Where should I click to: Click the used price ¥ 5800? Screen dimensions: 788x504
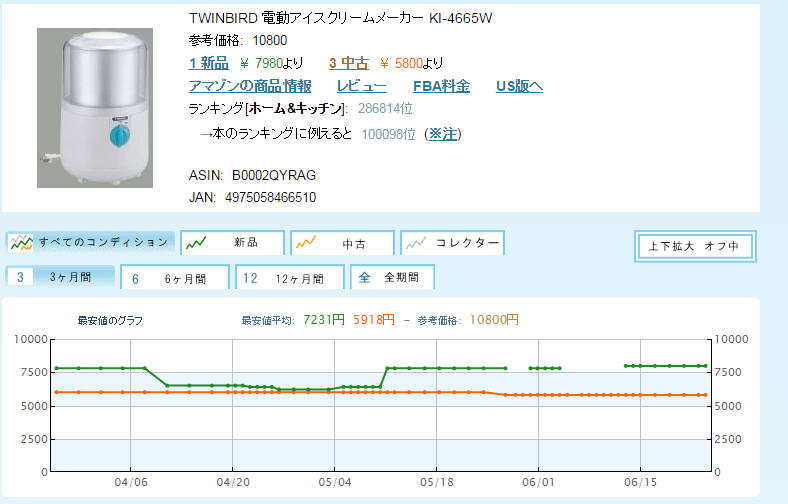[401, 63]
